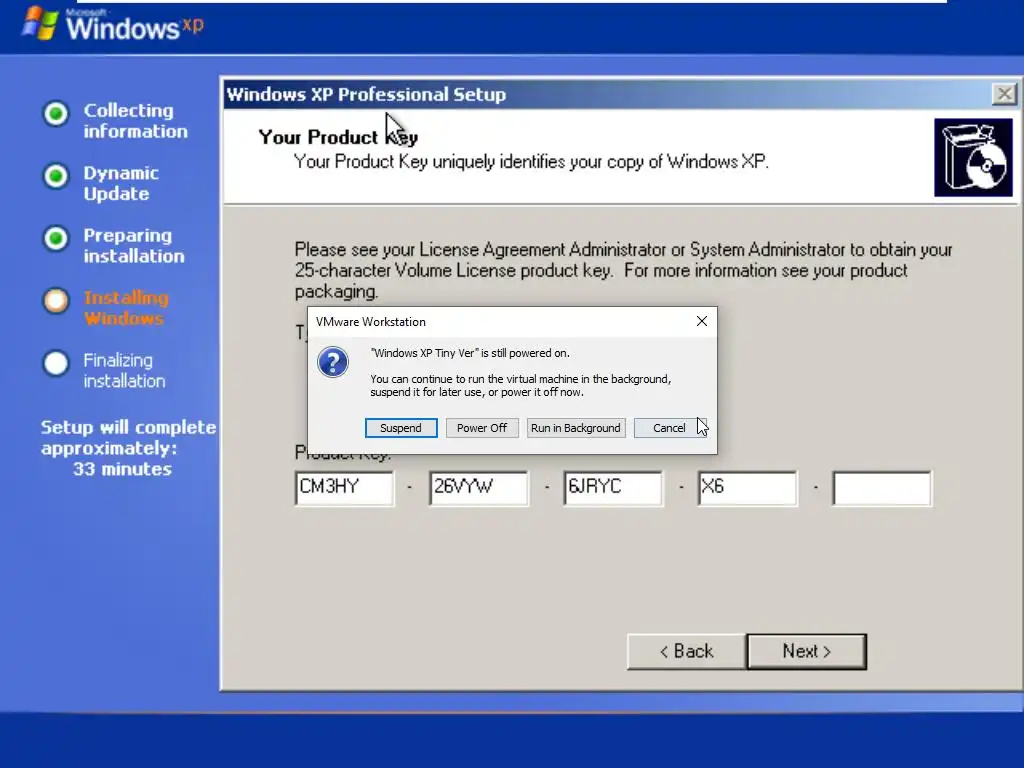Click Preparing installation step indicator
The image size is (1024, 768).
pyautogui.click(x=56, y=238)
